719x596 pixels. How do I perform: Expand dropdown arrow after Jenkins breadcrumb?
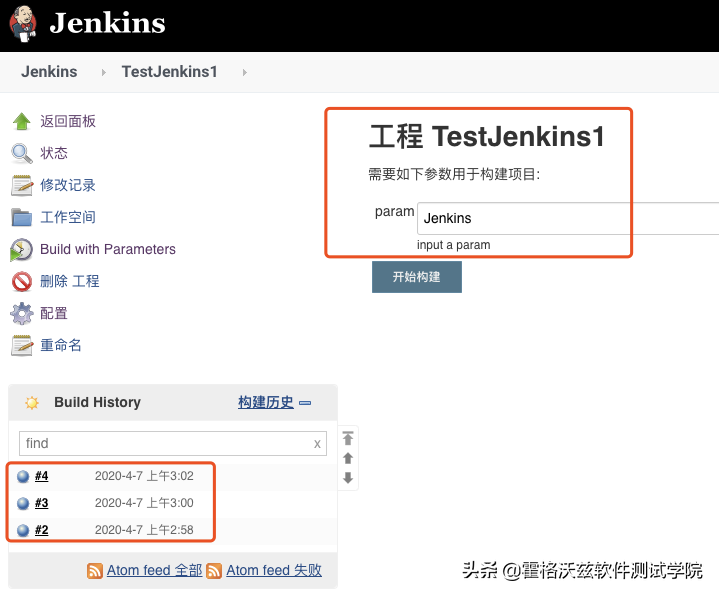tap(104, 72)
